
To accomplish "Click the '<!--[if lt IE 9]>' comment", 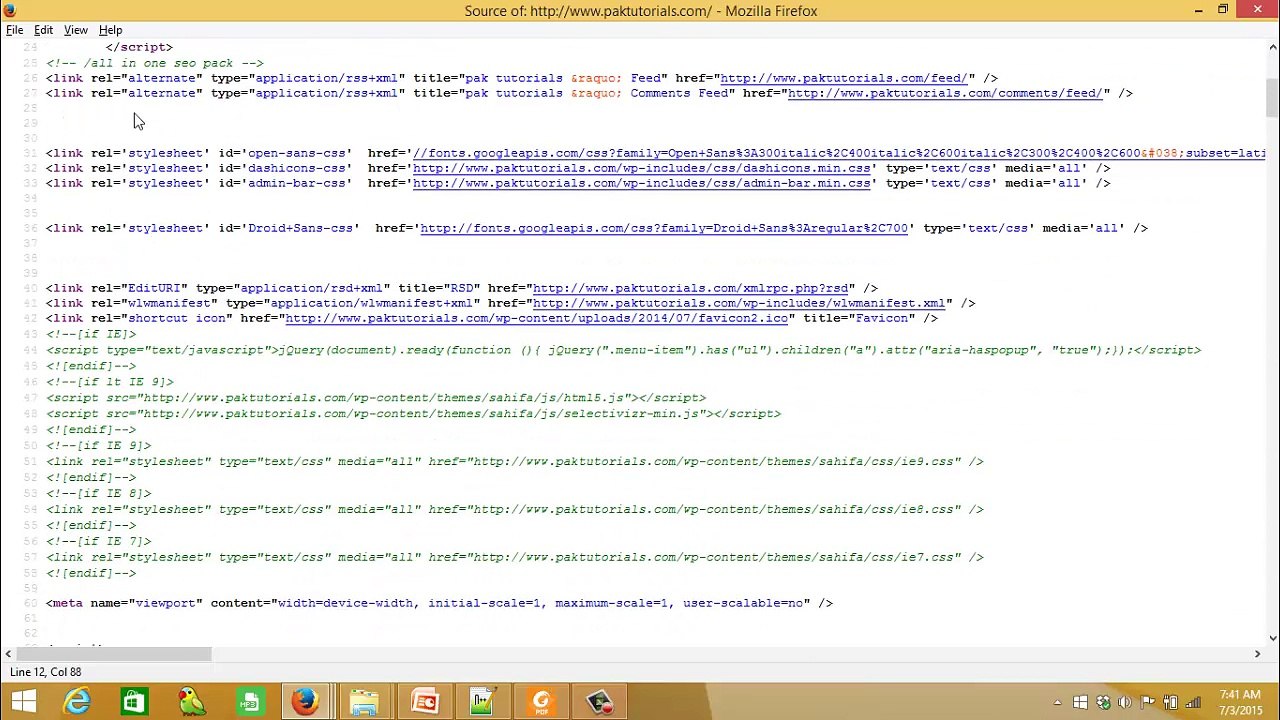I will (110, 382).
